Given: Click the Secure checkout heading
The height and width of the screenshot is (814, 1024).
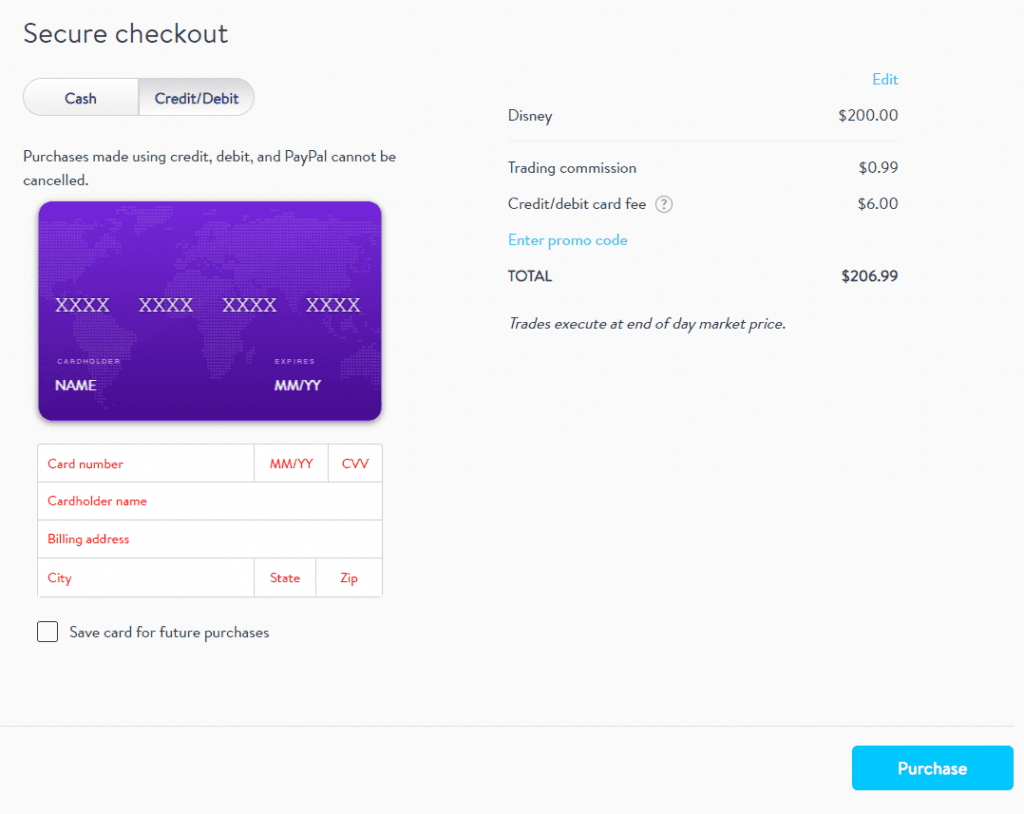Looking at the screenshot, I should [125, 33].
